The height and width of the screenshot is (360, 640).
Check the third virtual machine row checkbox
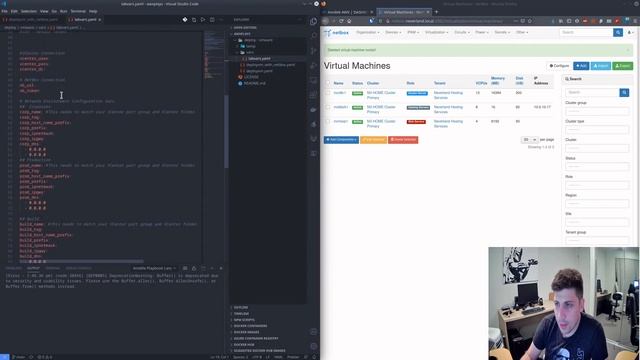327,122
